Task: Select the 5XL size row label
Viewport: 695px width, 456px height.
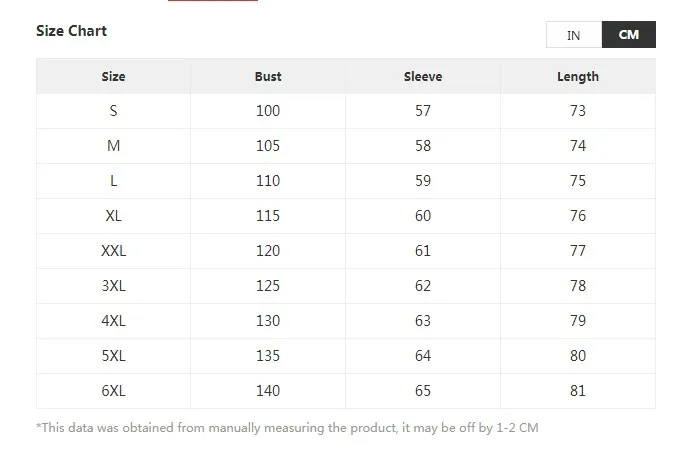Action: 114,356
